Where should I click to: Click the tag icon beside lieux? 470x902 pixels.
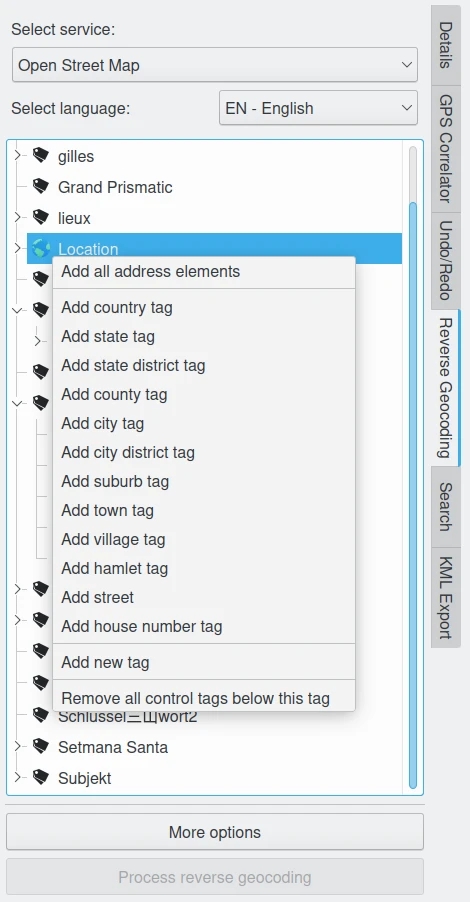coord(40,217)
